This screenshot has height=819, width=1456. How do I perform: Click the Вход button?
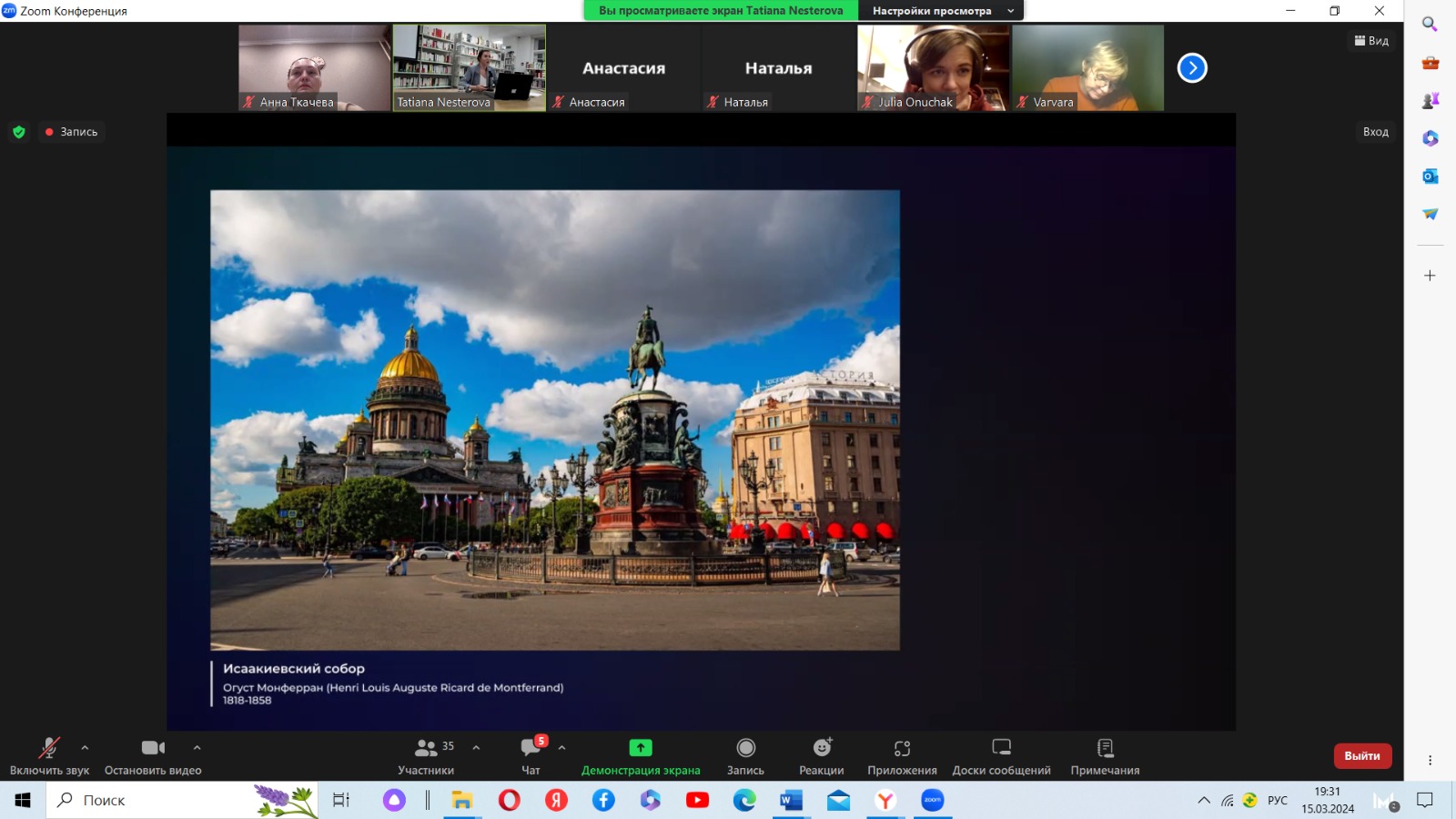click(1375, 132)
